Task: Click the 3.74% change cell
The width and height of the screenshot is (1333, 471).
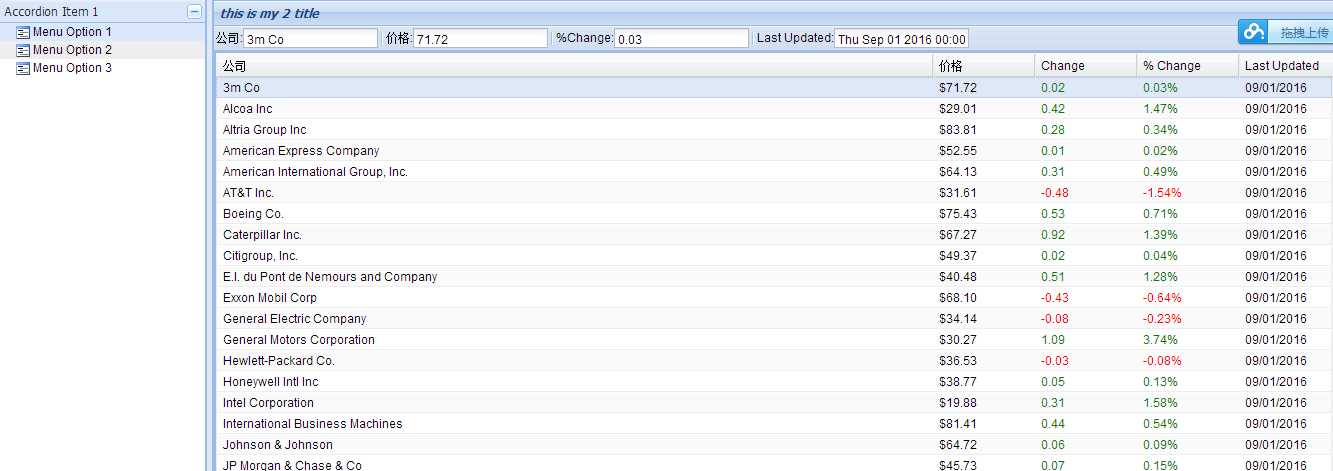Action: tap(1161, 340)
